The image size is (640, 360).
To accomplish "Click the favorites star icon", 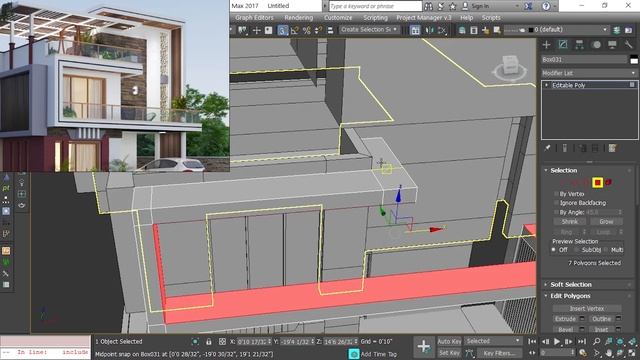I will coord(453,6).
